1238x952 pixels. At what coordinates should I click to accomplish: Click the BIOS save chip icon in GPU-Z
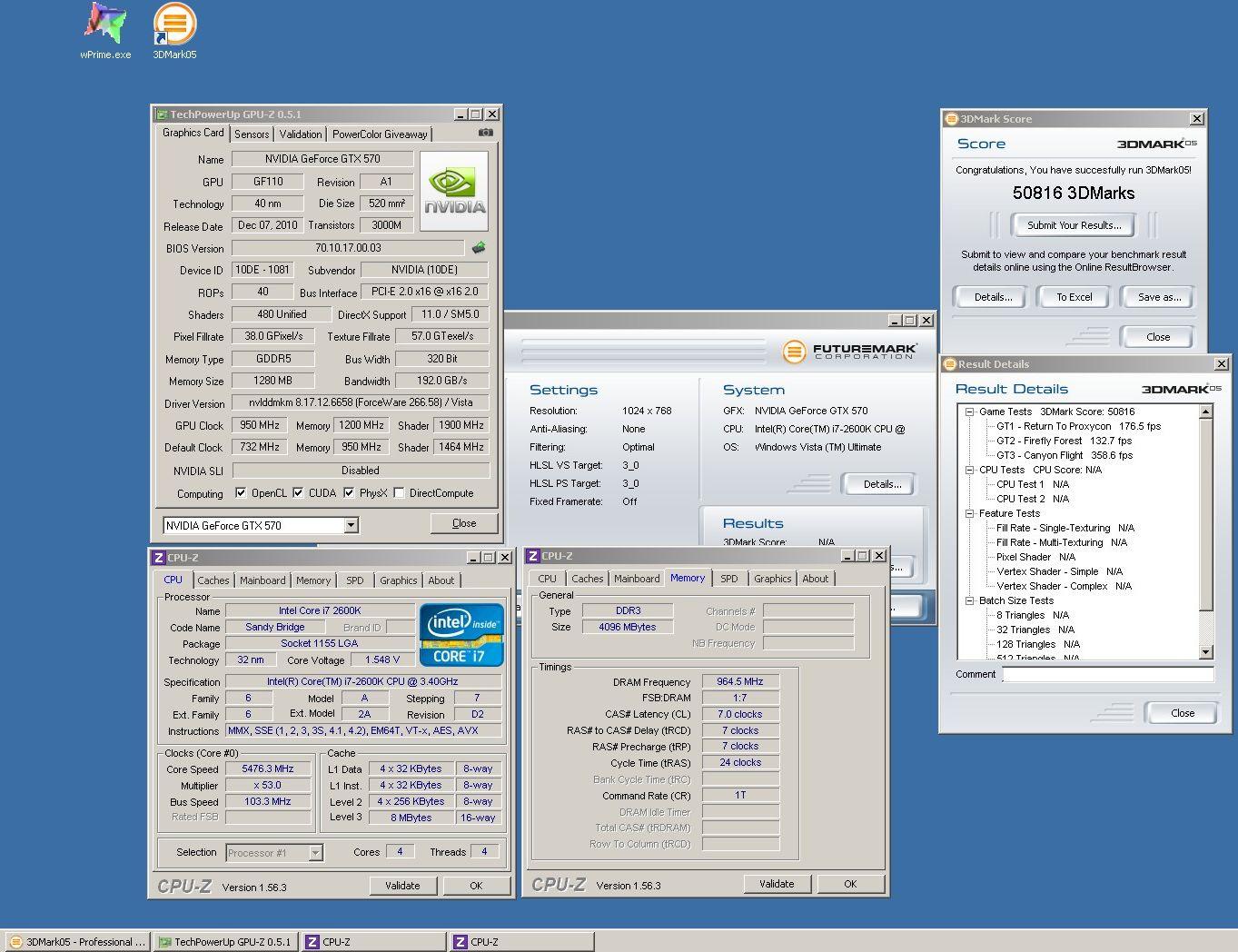[x=479, y=247]
